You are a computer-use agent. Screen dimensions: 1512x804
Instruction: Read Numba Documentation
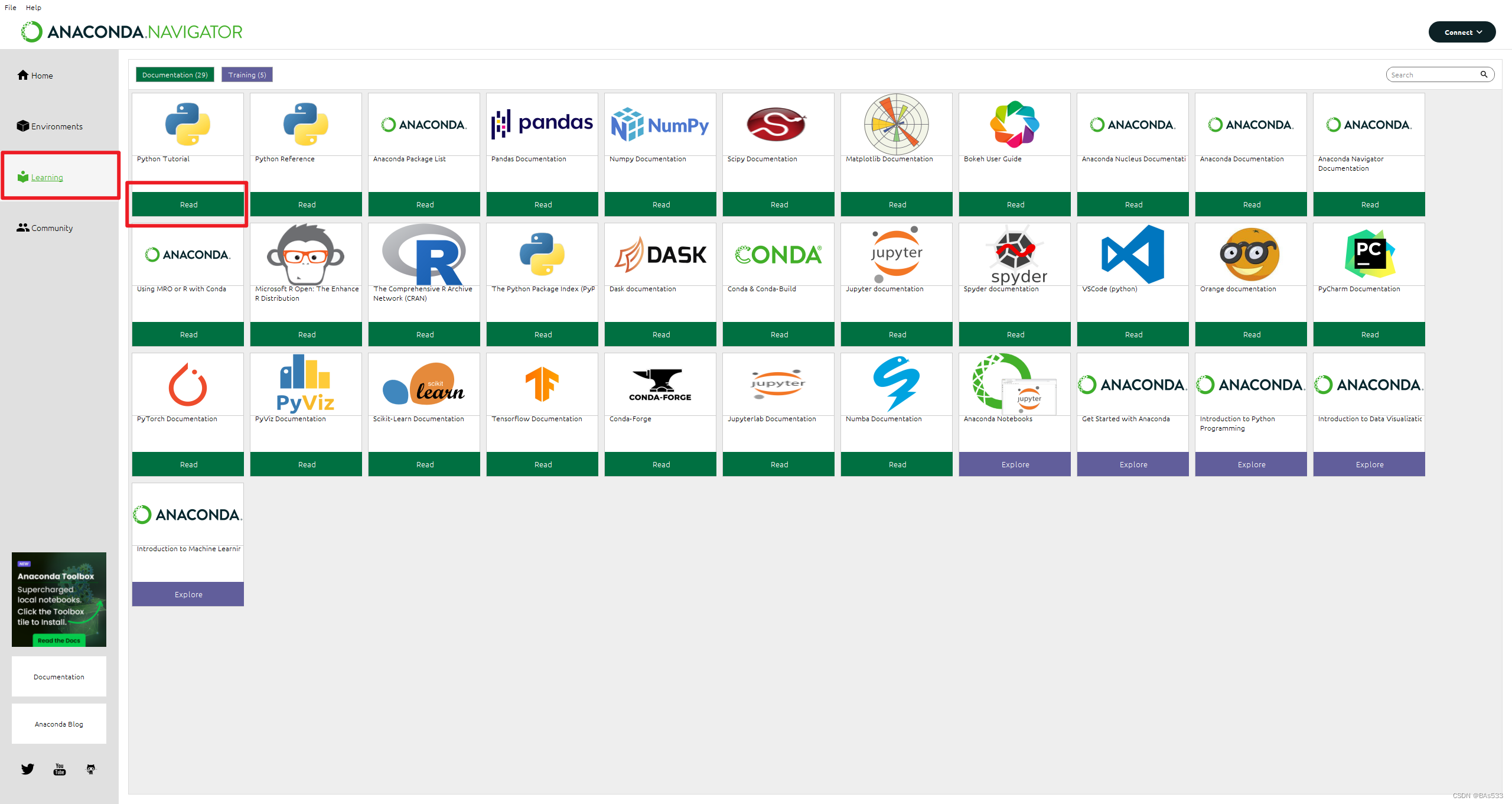point(897,464)
